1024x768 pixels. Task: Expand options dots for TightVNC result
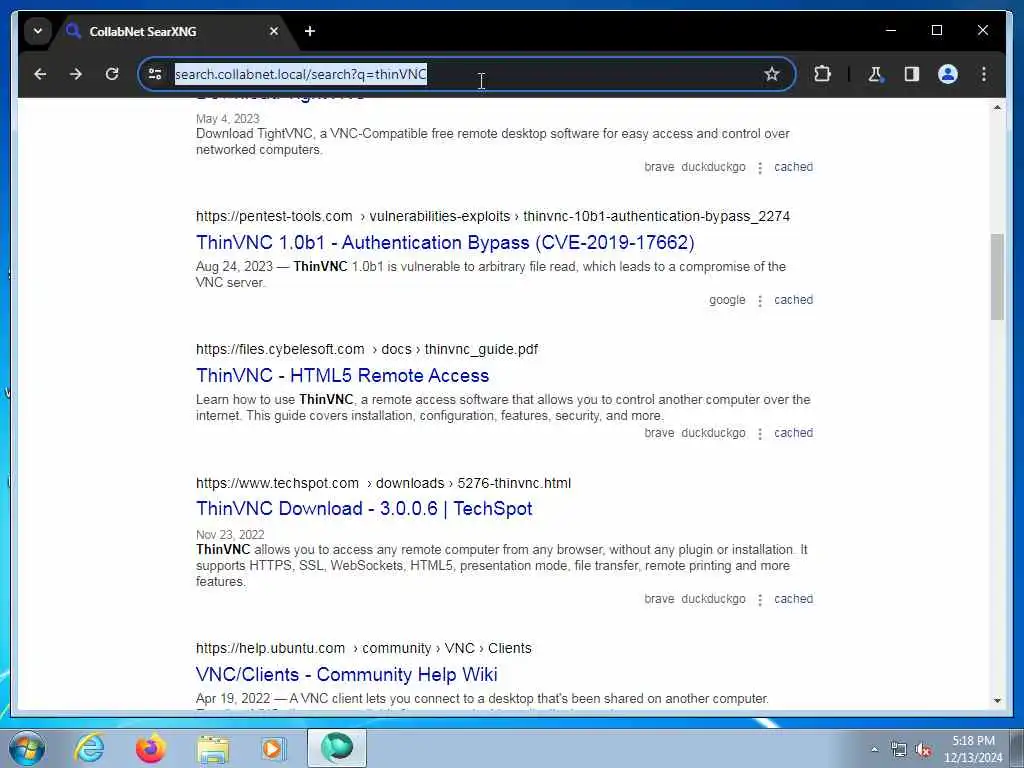click(x=760, y=168)
